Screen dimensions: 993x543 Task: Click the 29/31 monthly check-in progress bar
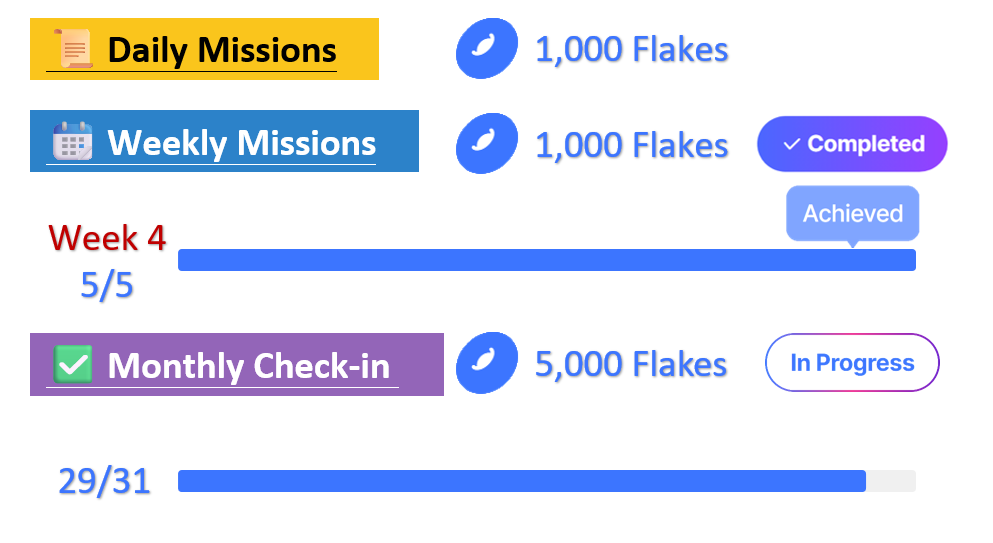[x=546, y=481]
